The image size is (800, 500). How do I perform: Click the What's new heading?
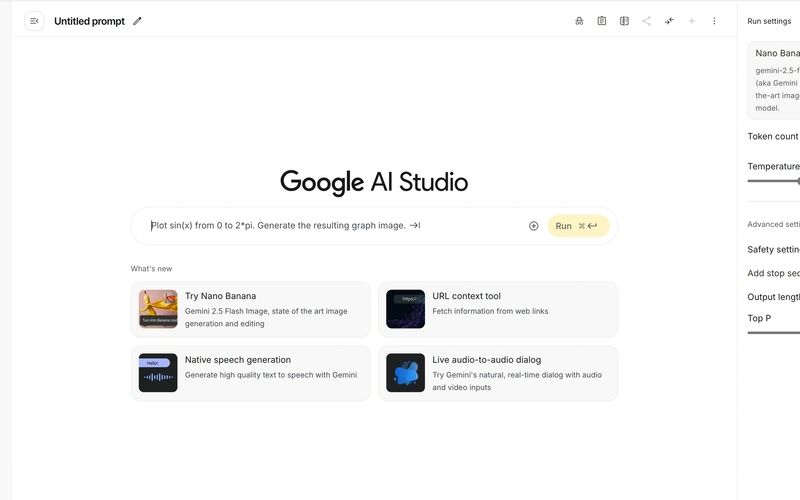click(151, 268)
